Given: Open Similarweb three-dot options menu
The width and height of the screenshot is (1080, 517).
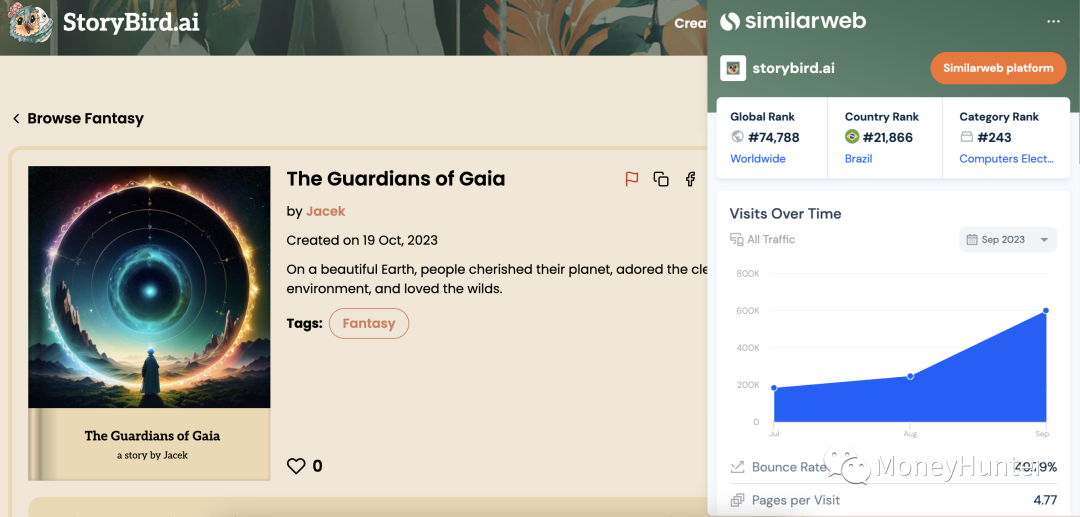Looking at the screenshot, I should [1053, 21].
